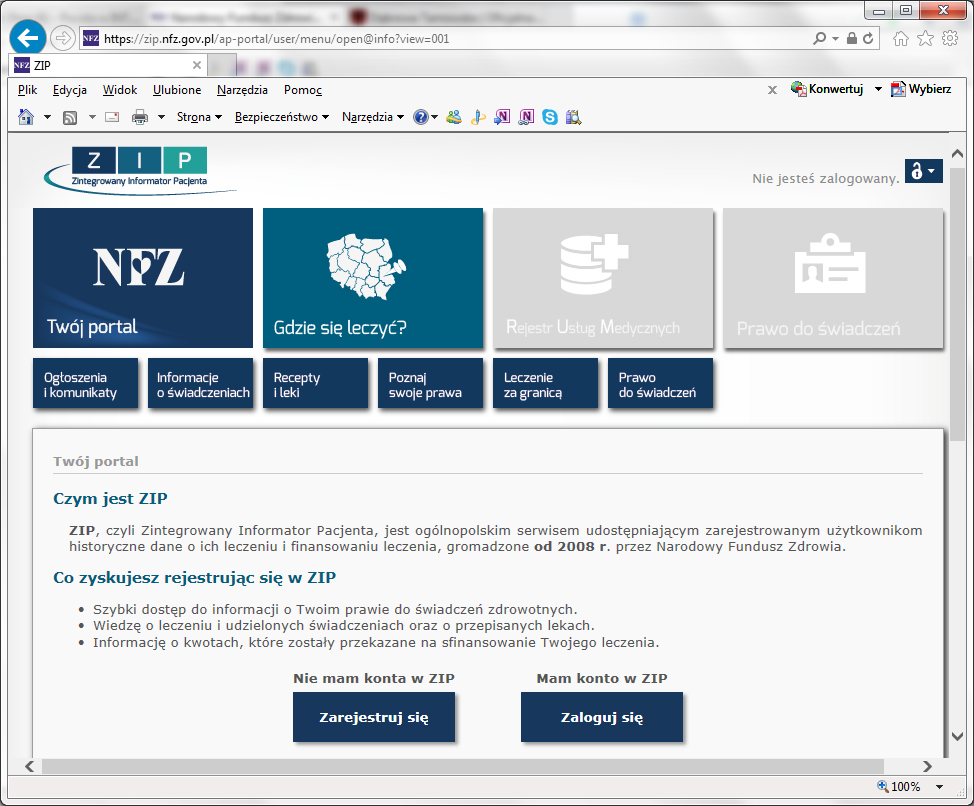This screenshot has width=974, height=806.
Task: Expand the 'Strona' dropdown menu
Action: (199, 117)
